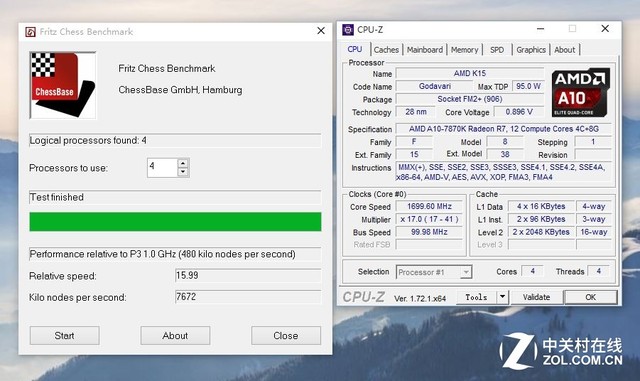Click the processor Name field AMD K15
Screen dimensions: 640x381
(x=470, y=74)
